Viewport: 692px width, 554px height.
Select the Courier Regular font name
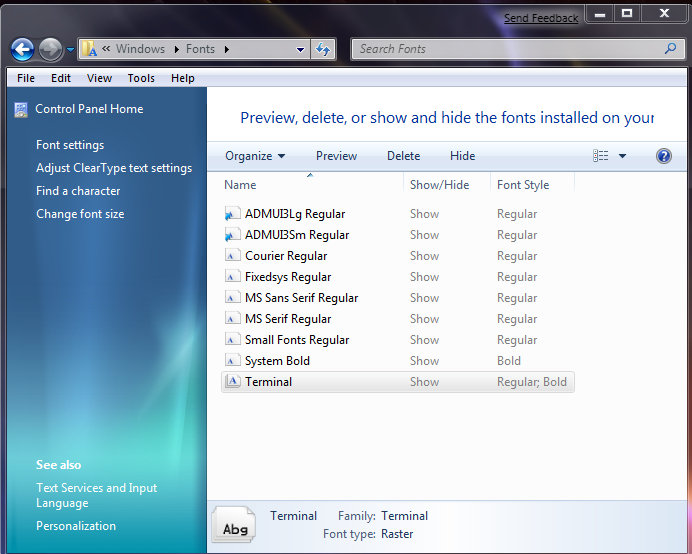pyautogui.click(x=286, y=256)
